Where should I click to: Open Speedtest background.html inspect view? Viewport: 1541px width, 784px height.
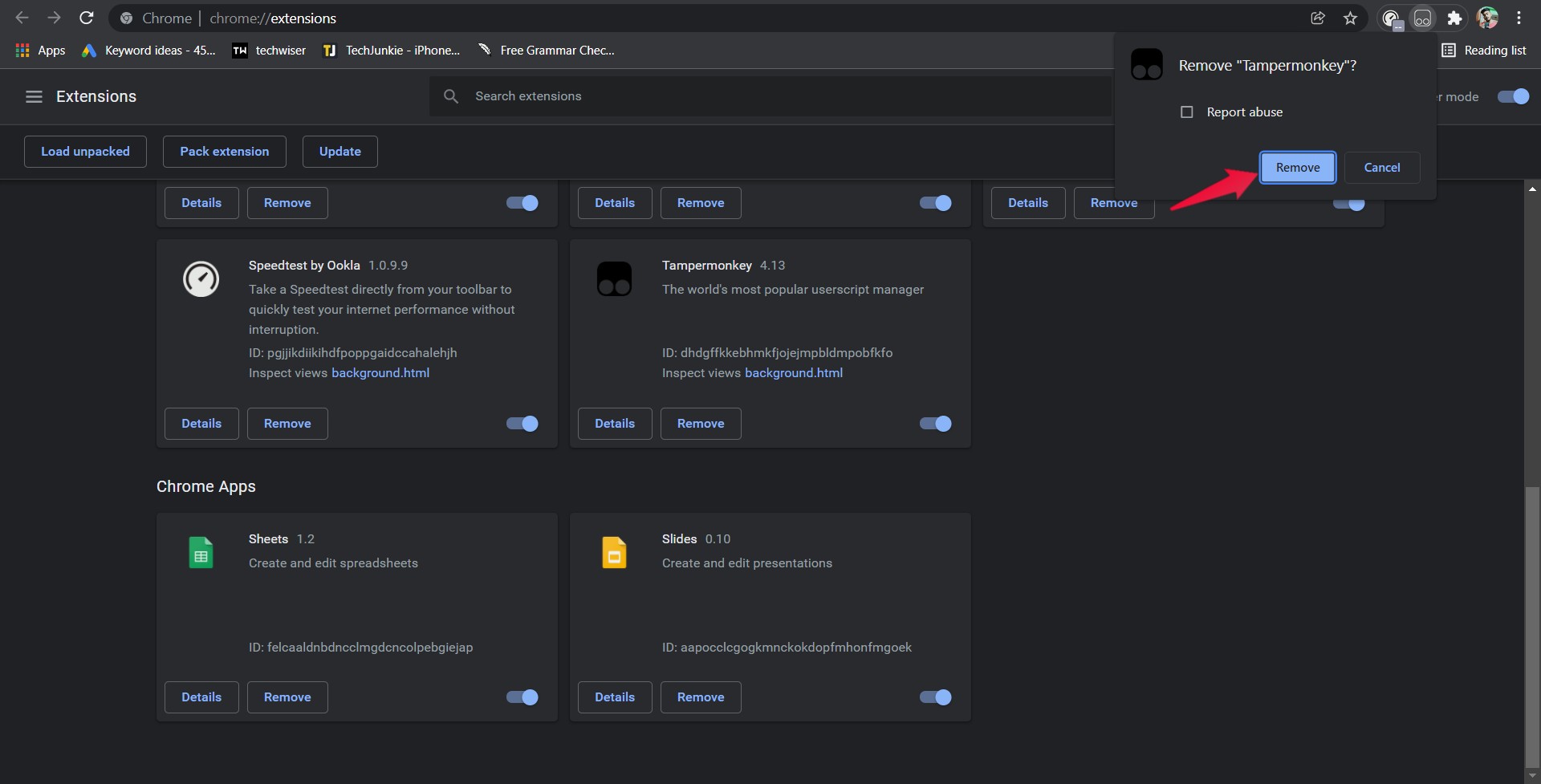click(x=380, y=373)
